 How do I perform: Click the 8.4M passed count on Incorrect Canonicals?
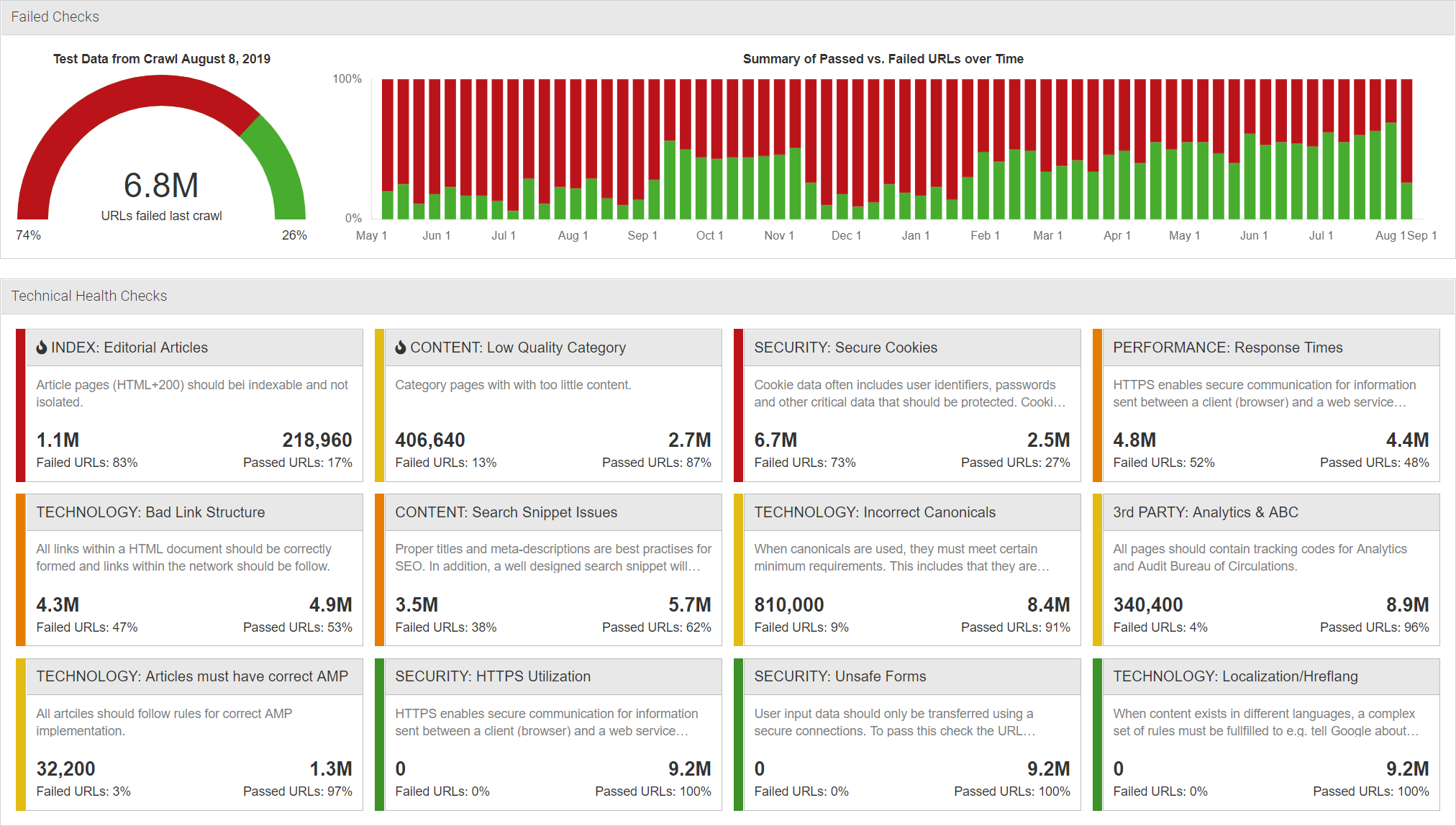1050,604
